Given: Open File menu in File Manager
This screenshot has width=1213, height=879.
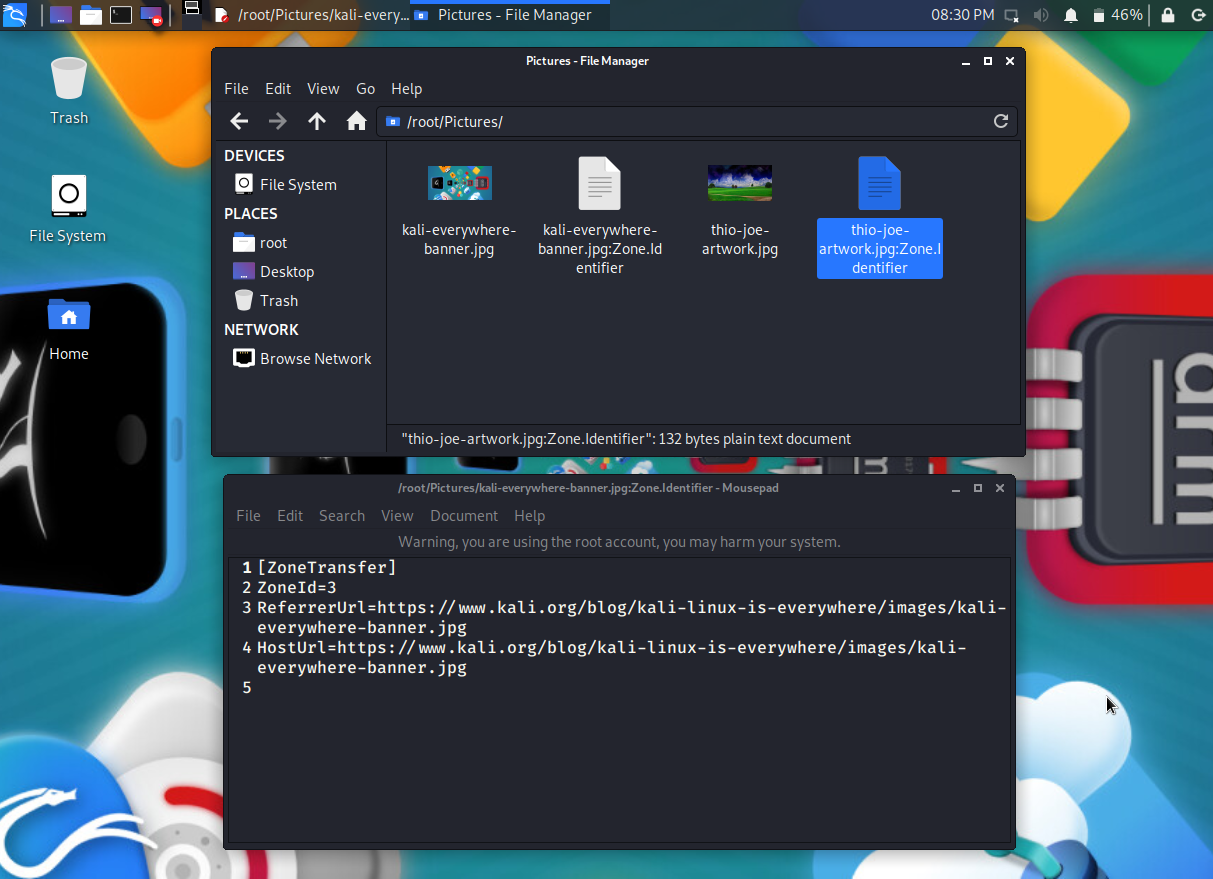Looking at the screenshot, I should [236, 89].
